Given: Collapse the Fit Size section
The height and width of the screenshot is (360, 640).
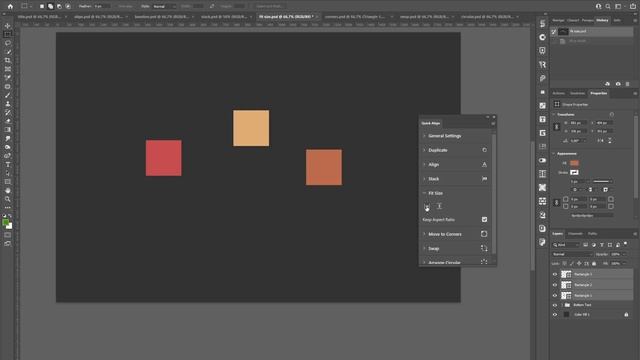Looking at the screenshot, I should tap(424, 193).
